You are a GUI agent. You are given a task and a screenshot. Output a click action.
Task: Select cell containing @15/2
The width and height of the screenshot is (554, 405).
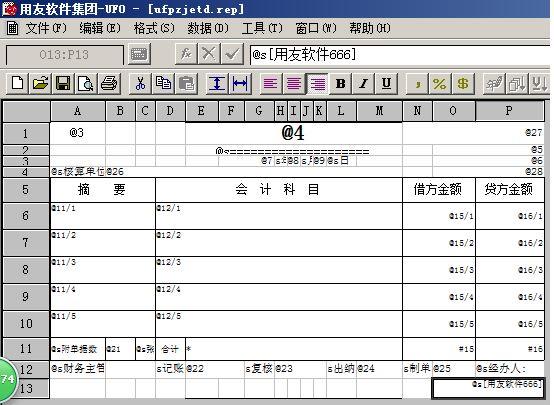point(439,243)
